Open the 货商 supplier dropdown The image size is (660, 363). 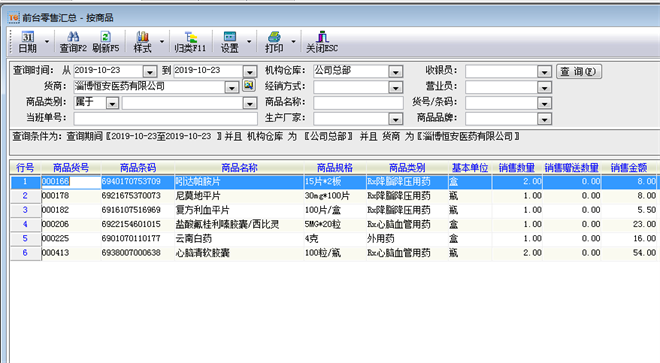point(232,87)
